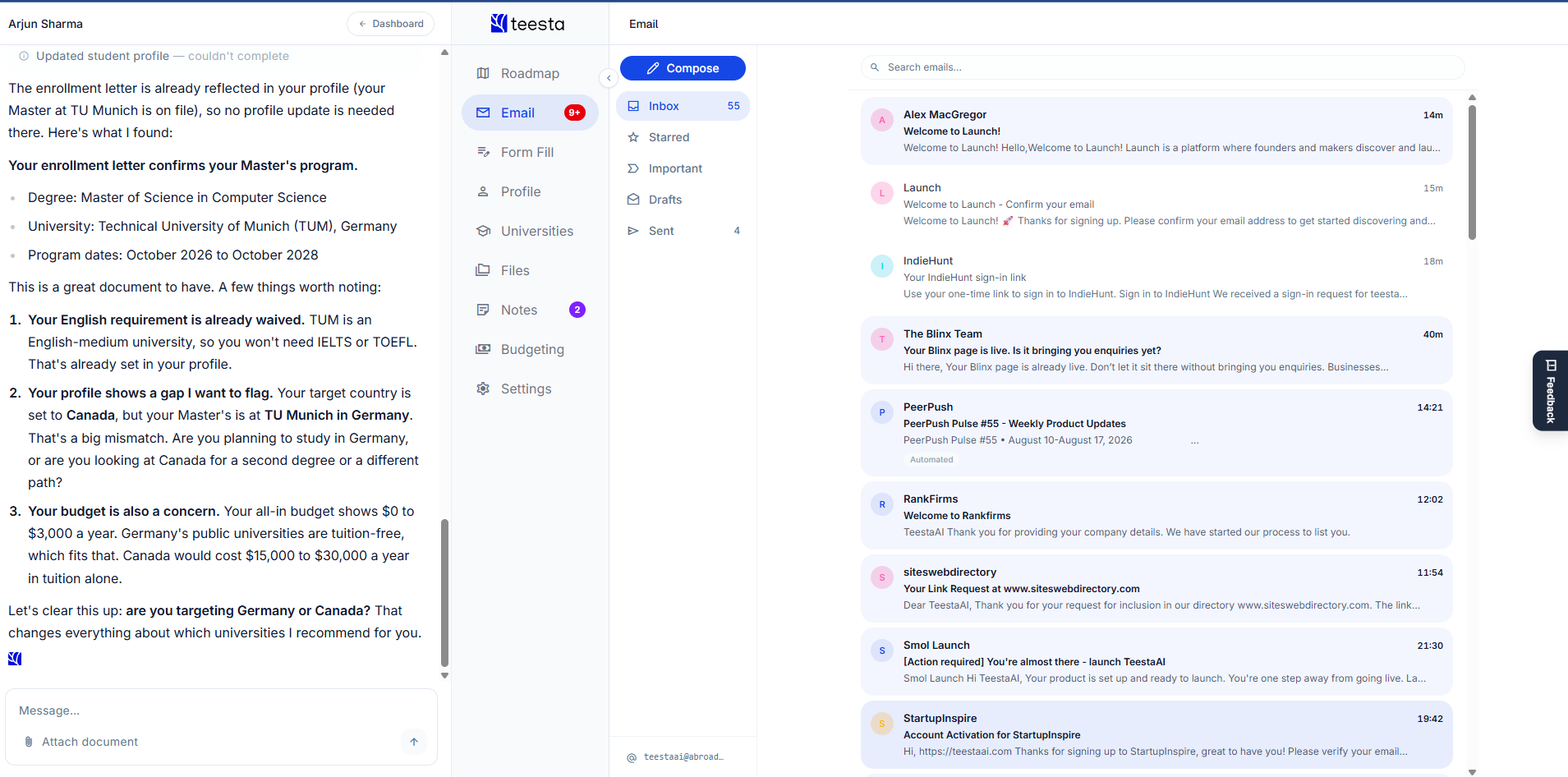Open the RankFirms welcome email
Screen dimensions: 1568x777
tap(1156, 516)
